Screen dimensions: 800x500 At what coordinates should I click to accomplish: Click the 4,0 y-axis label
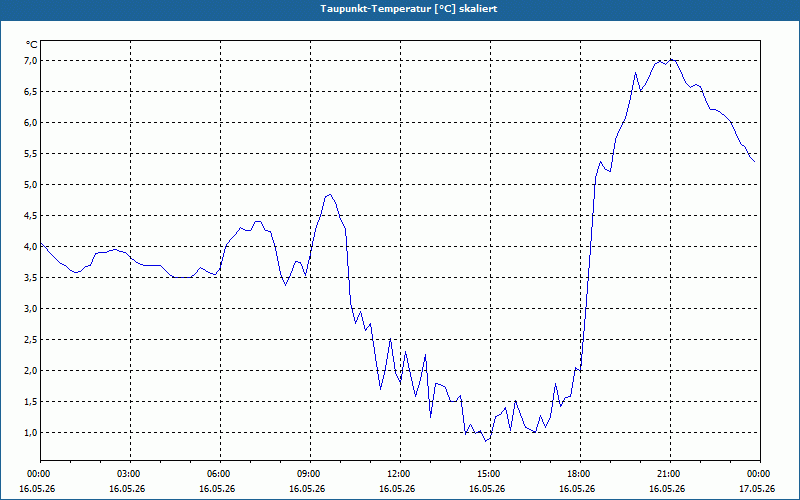click(31, 246)
